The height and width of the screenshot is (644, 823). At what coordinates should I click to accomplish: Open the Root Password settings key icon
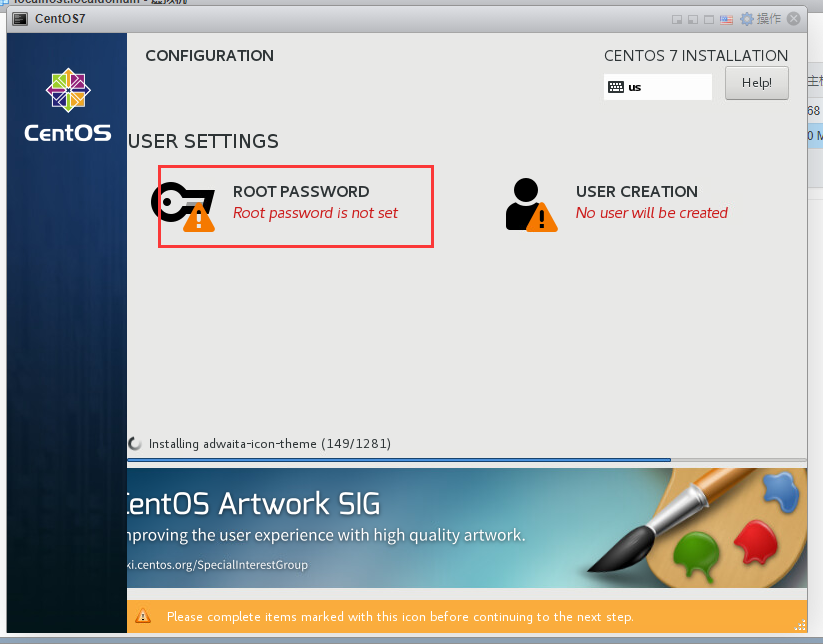coord(183,207)
